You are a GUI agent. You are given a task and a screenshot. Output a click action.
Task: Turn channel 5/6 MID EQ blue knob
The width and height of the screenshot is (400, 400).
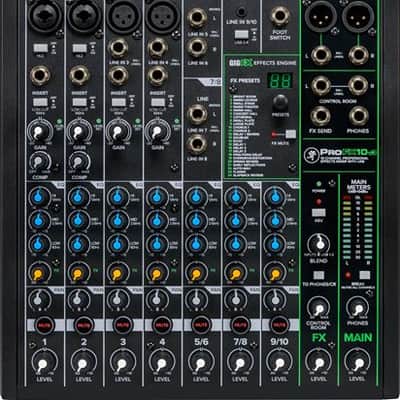point(196,220)
